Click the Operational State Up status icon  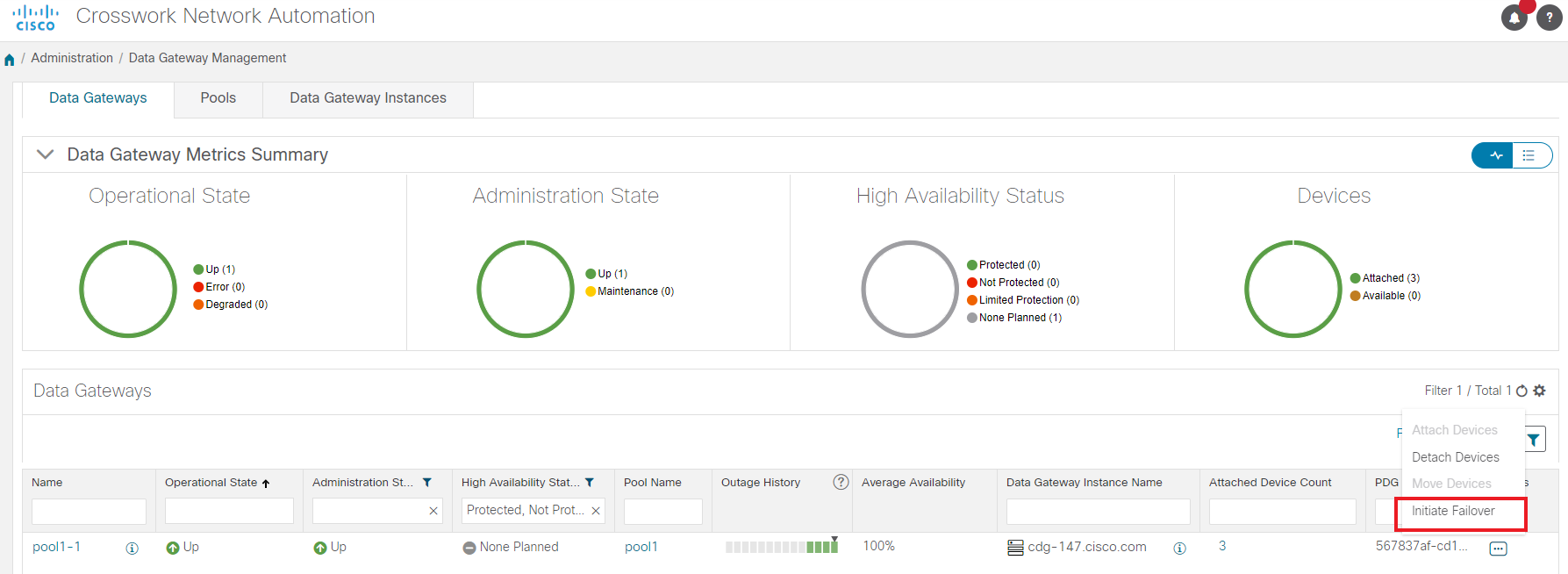tap(173, 548)
